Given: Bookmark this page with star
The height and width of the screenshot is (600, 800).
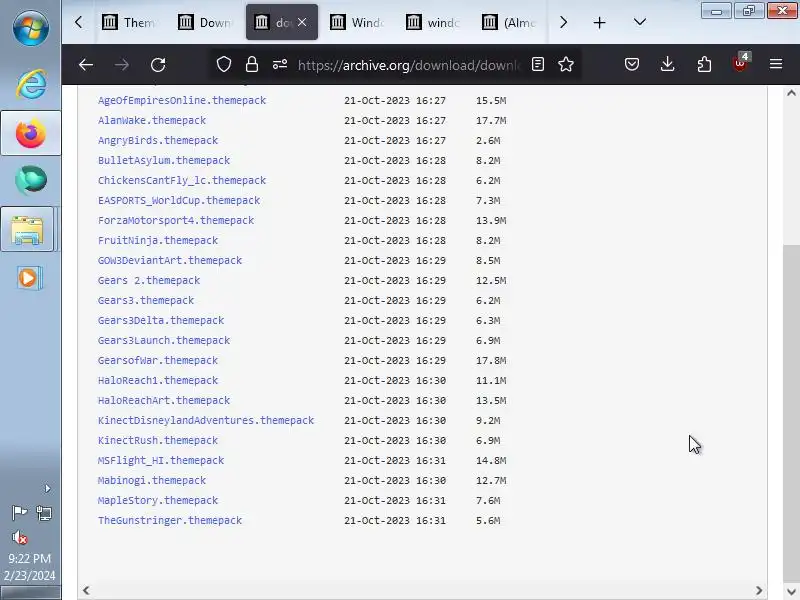Looking at the screenshot, I should (566, 65).
